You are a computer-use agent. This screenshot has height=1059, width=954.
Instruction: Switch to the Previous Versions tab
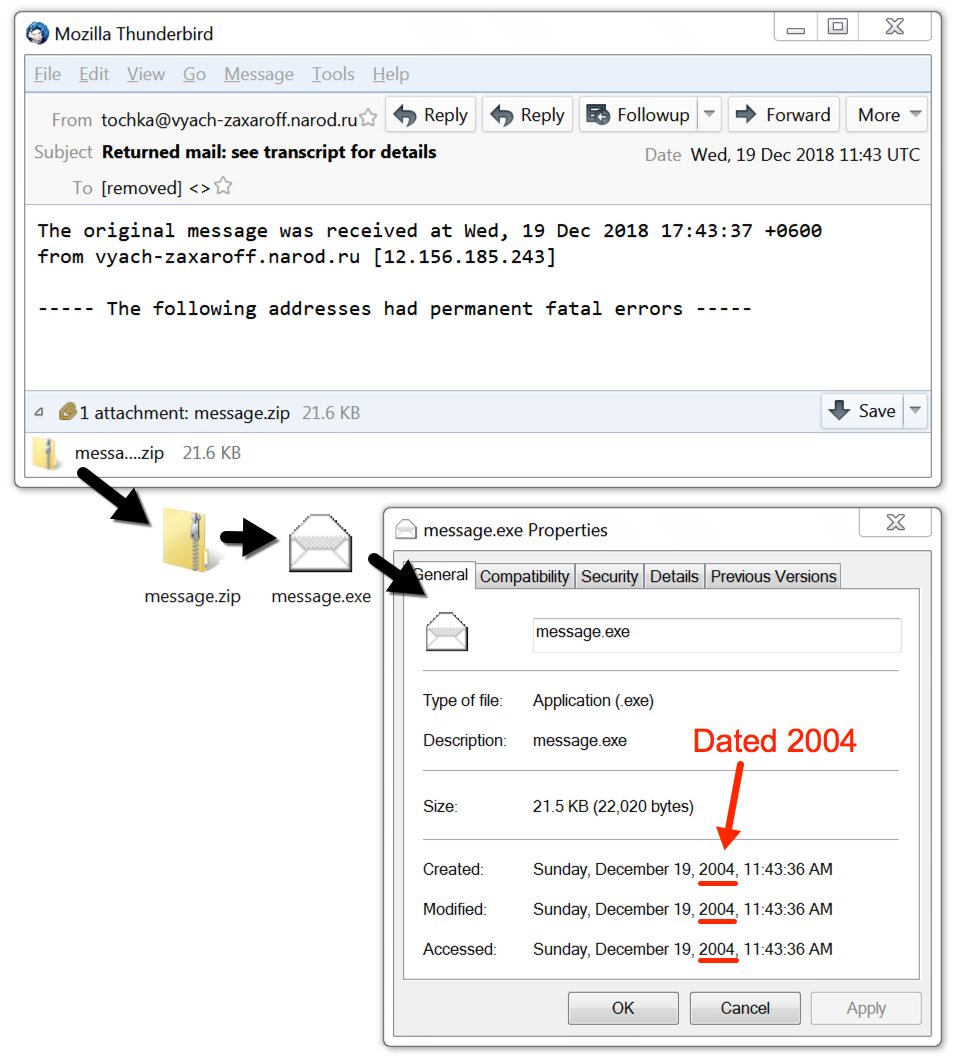point(773,577)
